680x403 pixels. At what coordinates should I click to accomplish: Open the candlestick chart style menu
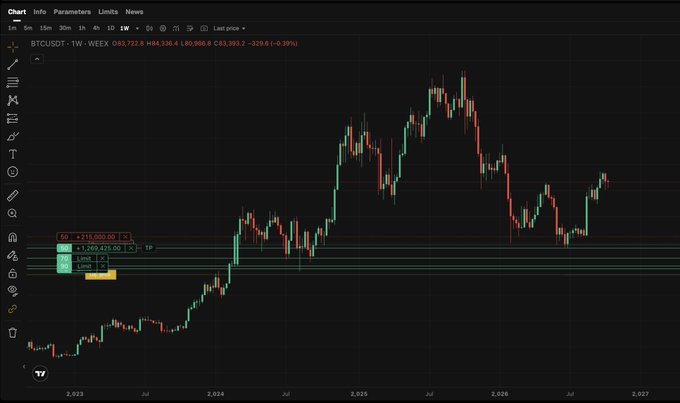pyautogui.click(x=149, y=28)
